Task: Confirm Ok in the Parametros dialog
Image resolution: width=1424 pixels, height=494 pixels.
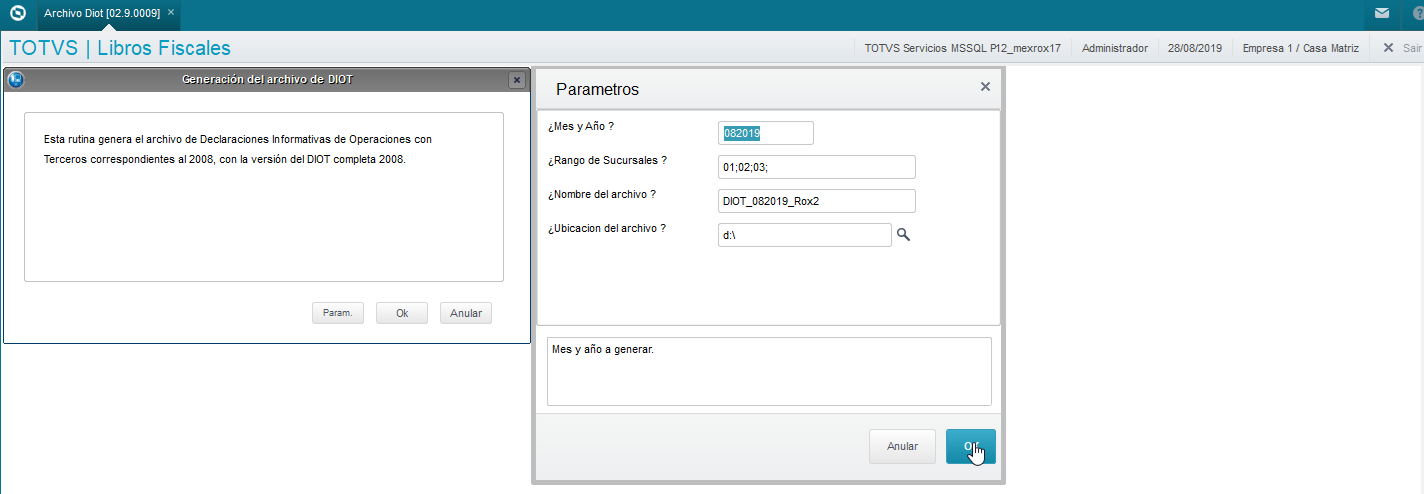Action: [970, 446]
